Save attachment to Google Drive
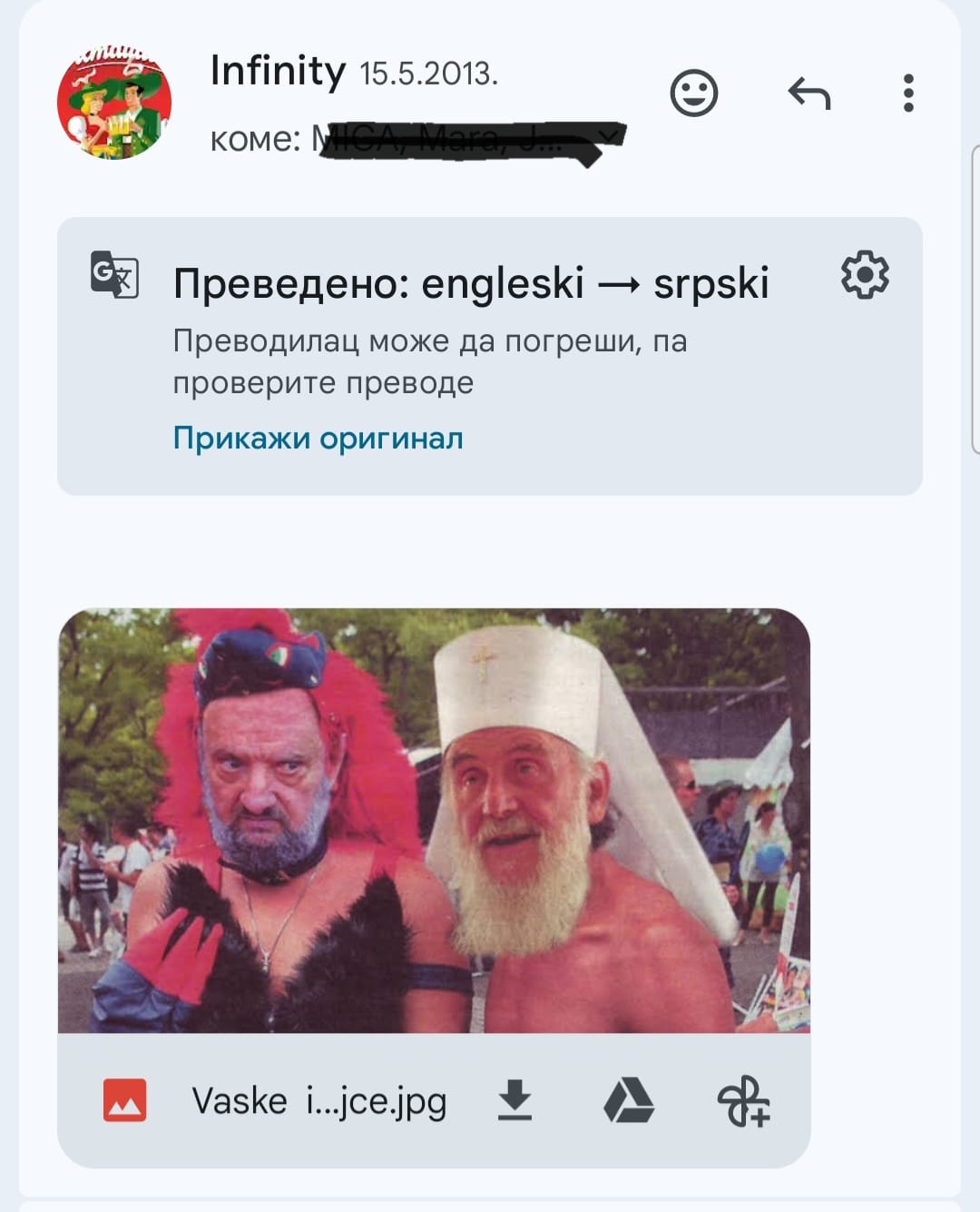 coord(629,1100)
